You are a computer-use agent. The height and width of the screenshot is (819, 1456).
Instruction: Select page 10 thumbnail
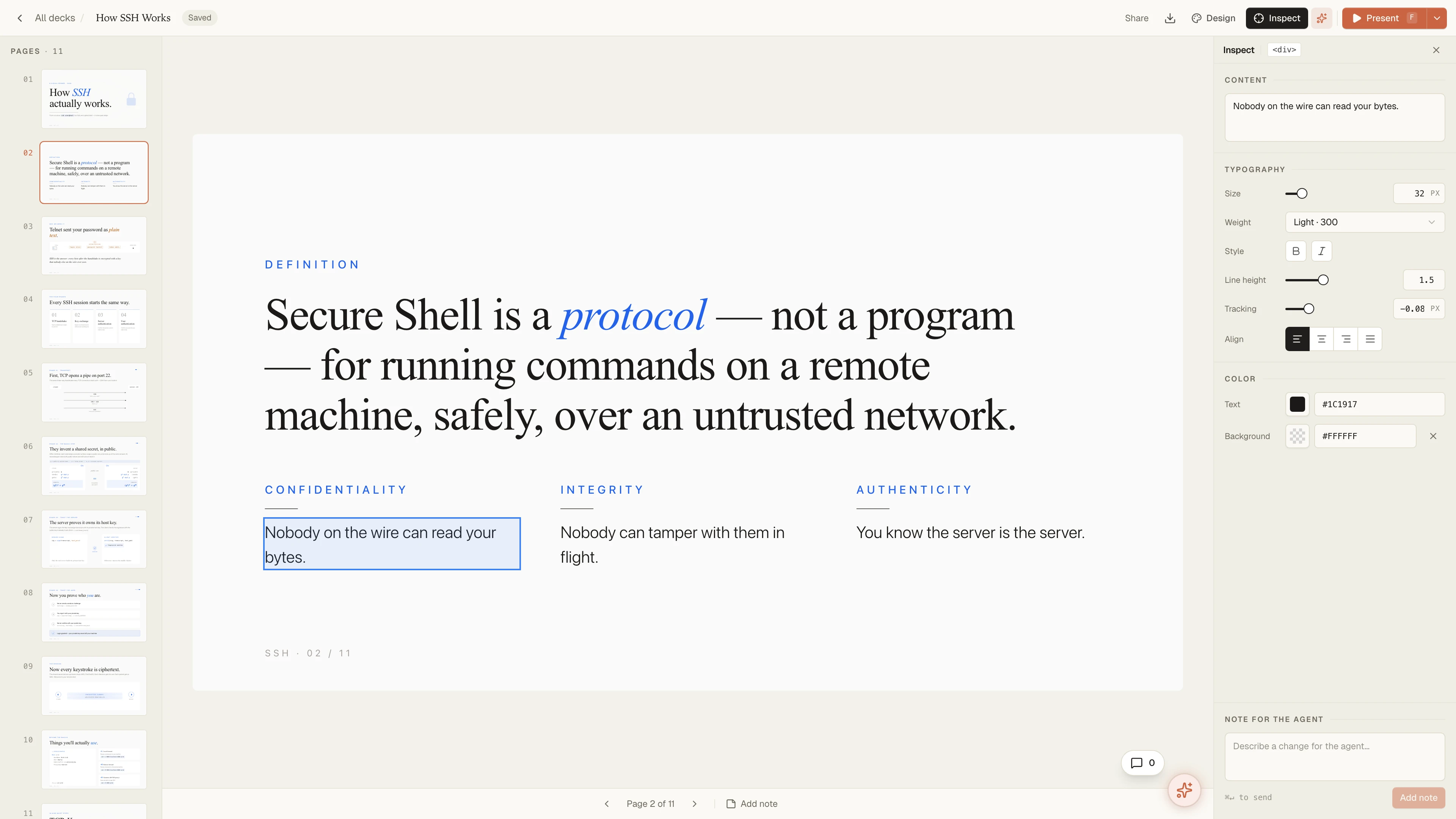(94, 759)
